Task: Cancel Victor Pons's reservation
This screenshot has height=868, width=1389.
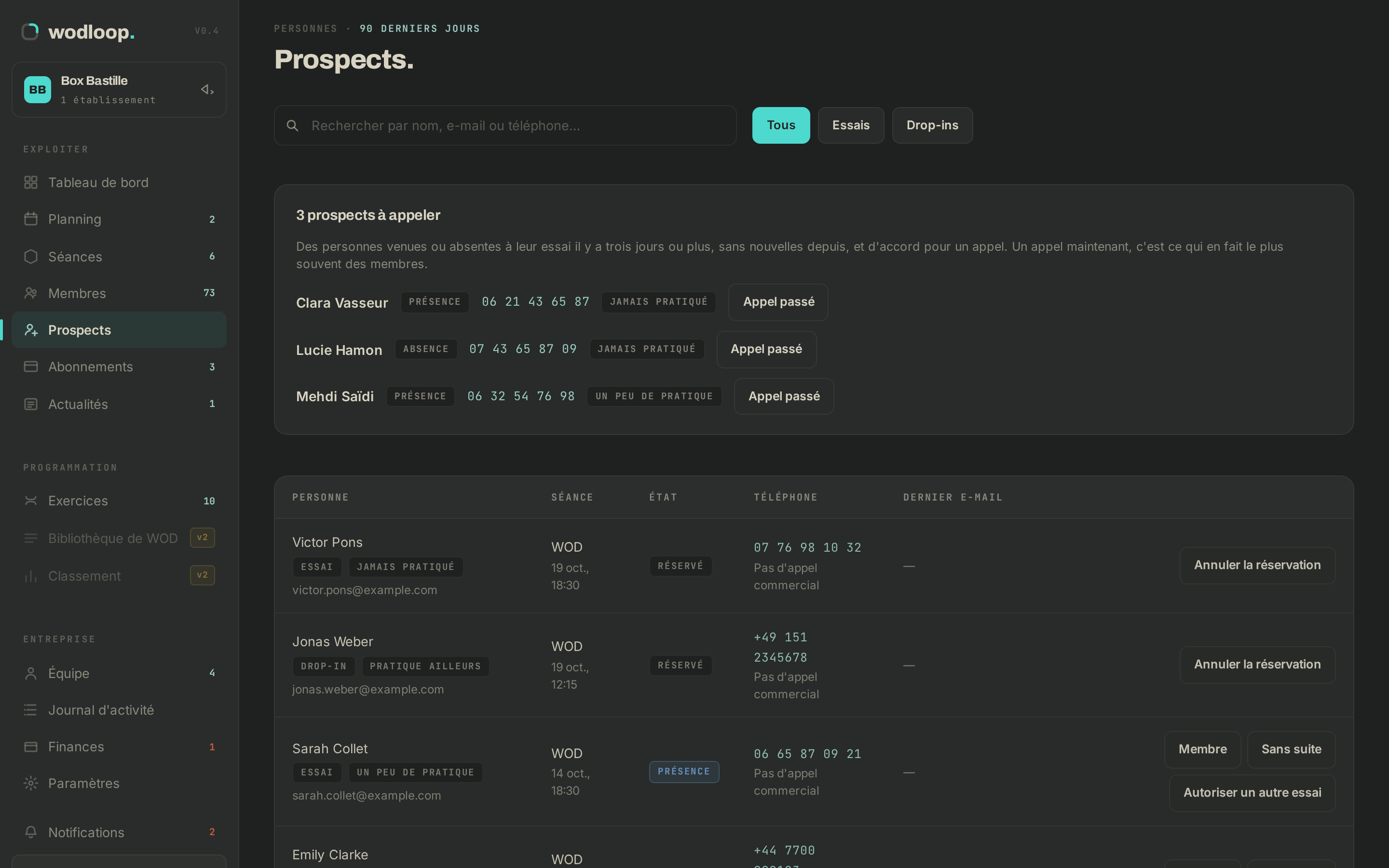Action: tap(1257, 566)
